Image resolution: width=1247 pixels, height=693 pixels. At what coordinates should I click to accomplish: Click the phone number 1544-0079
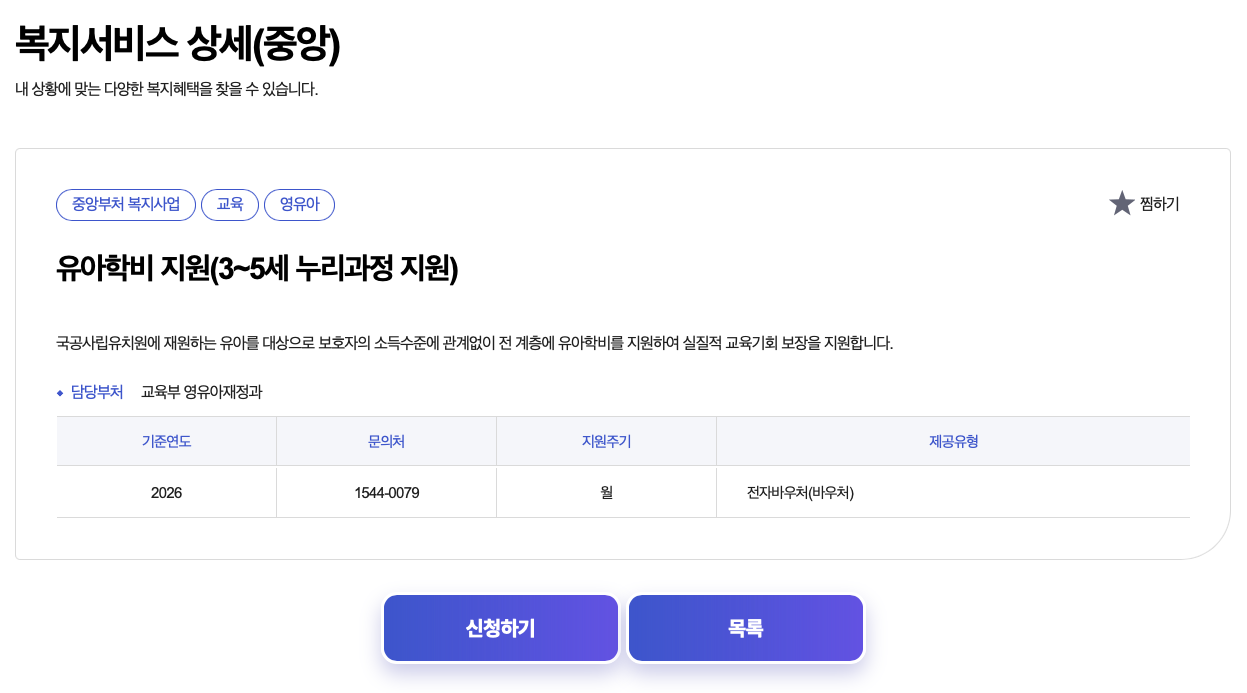pyautogui.click(x=386, y=492)
